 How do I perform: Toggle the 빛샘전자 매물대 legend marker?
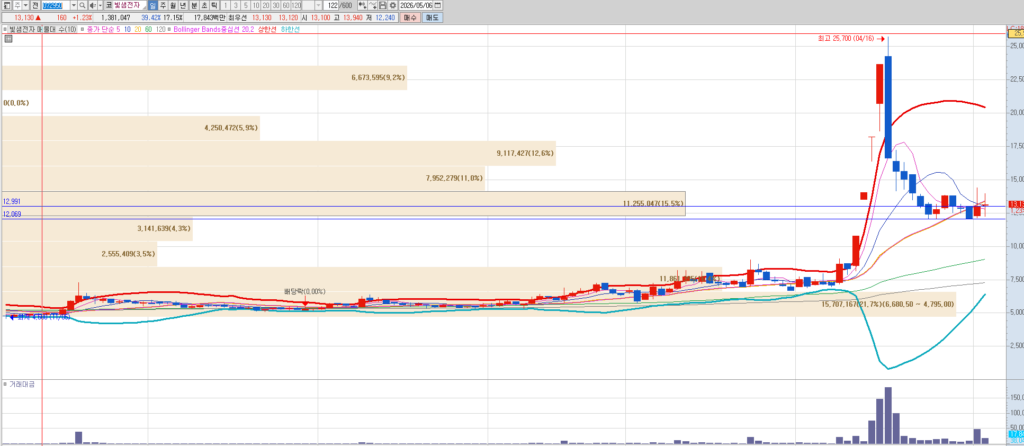click(x=5, y=29)
